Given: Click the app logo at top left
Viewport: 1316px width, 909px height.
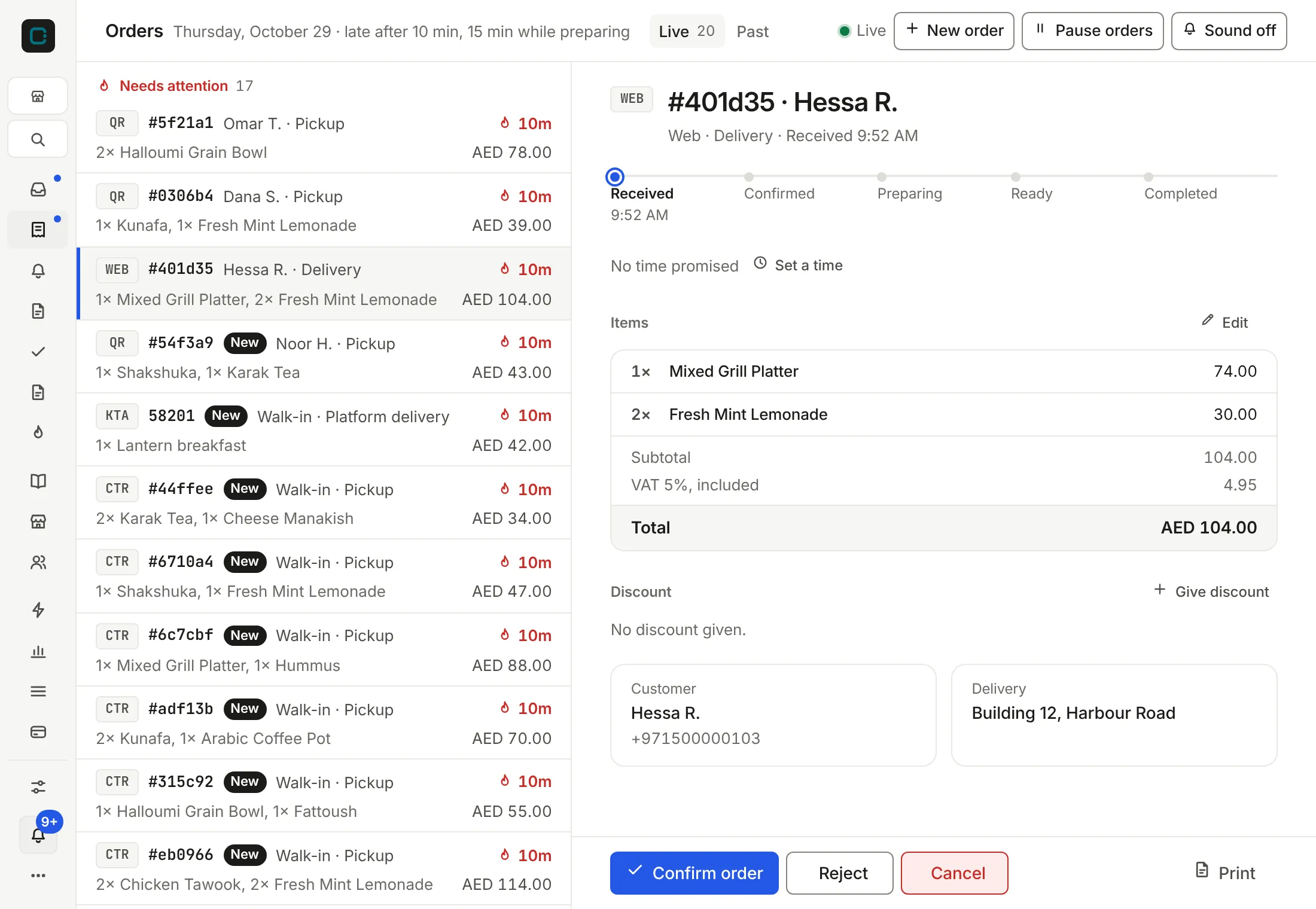Looking at the screenshot, I should coord(38,36).
